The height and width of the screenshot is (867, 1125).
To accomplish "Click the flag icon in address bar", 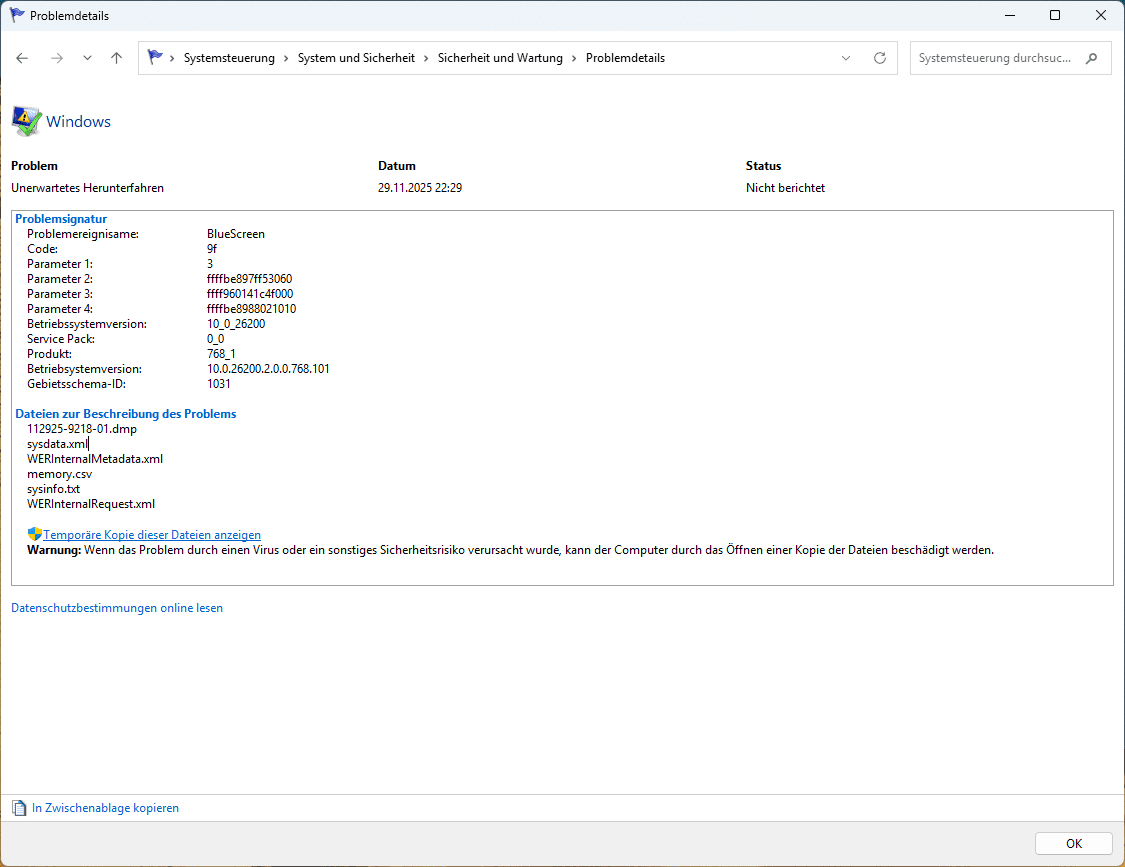I will (x=154, y=57).
